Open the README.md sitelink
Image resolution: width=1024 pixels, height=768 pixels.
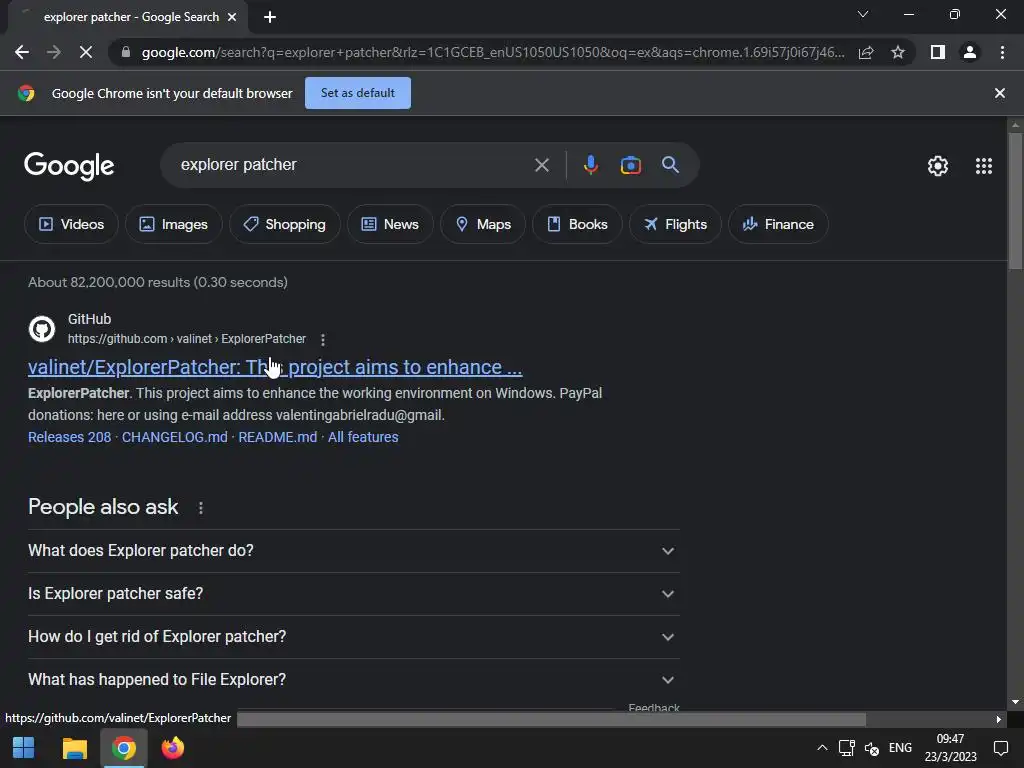278,437
